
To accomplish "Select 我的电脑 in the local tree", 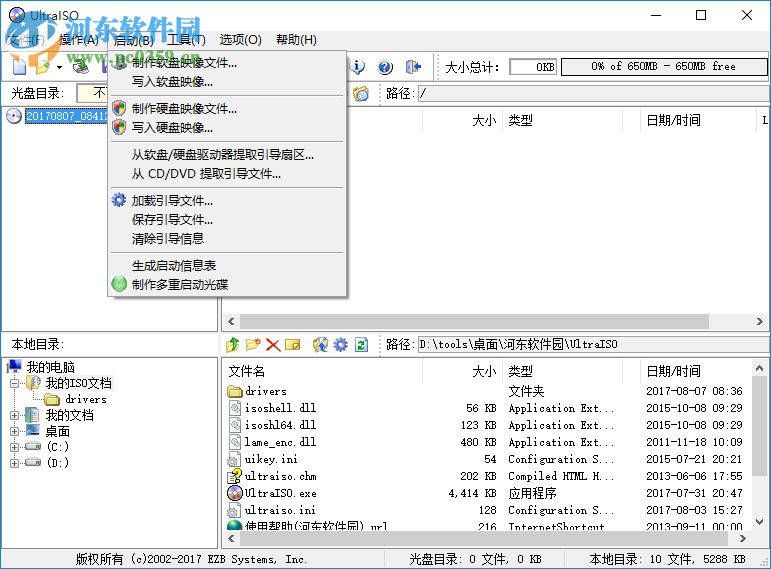I will pos(50,367).
